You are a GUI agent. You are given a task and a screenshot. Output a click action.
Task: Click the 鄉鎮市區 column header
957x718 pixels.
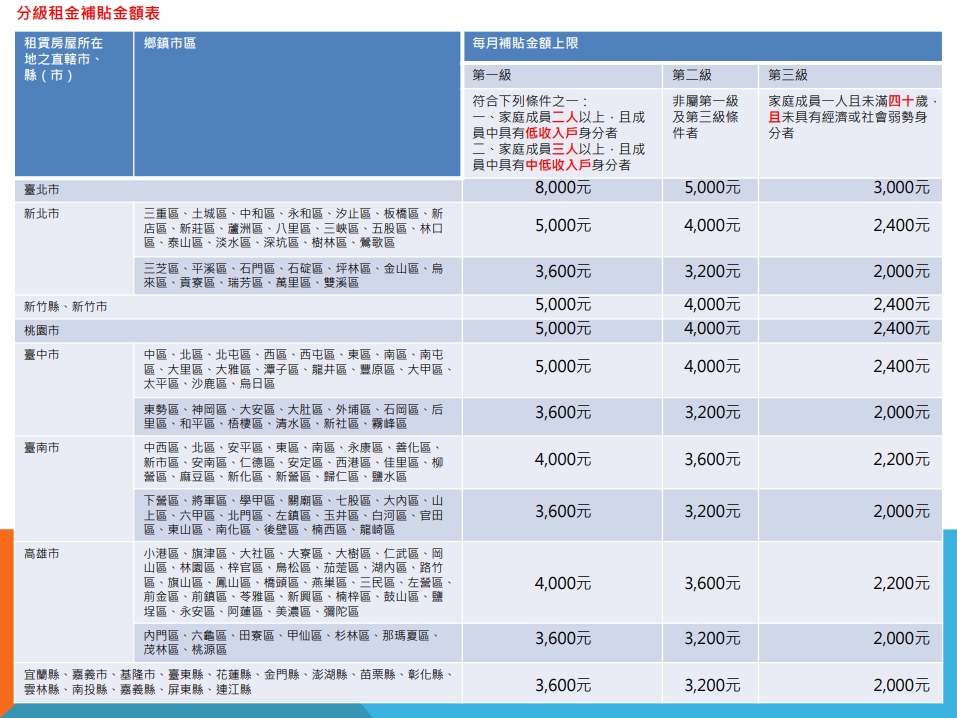[x=169, y=44]
